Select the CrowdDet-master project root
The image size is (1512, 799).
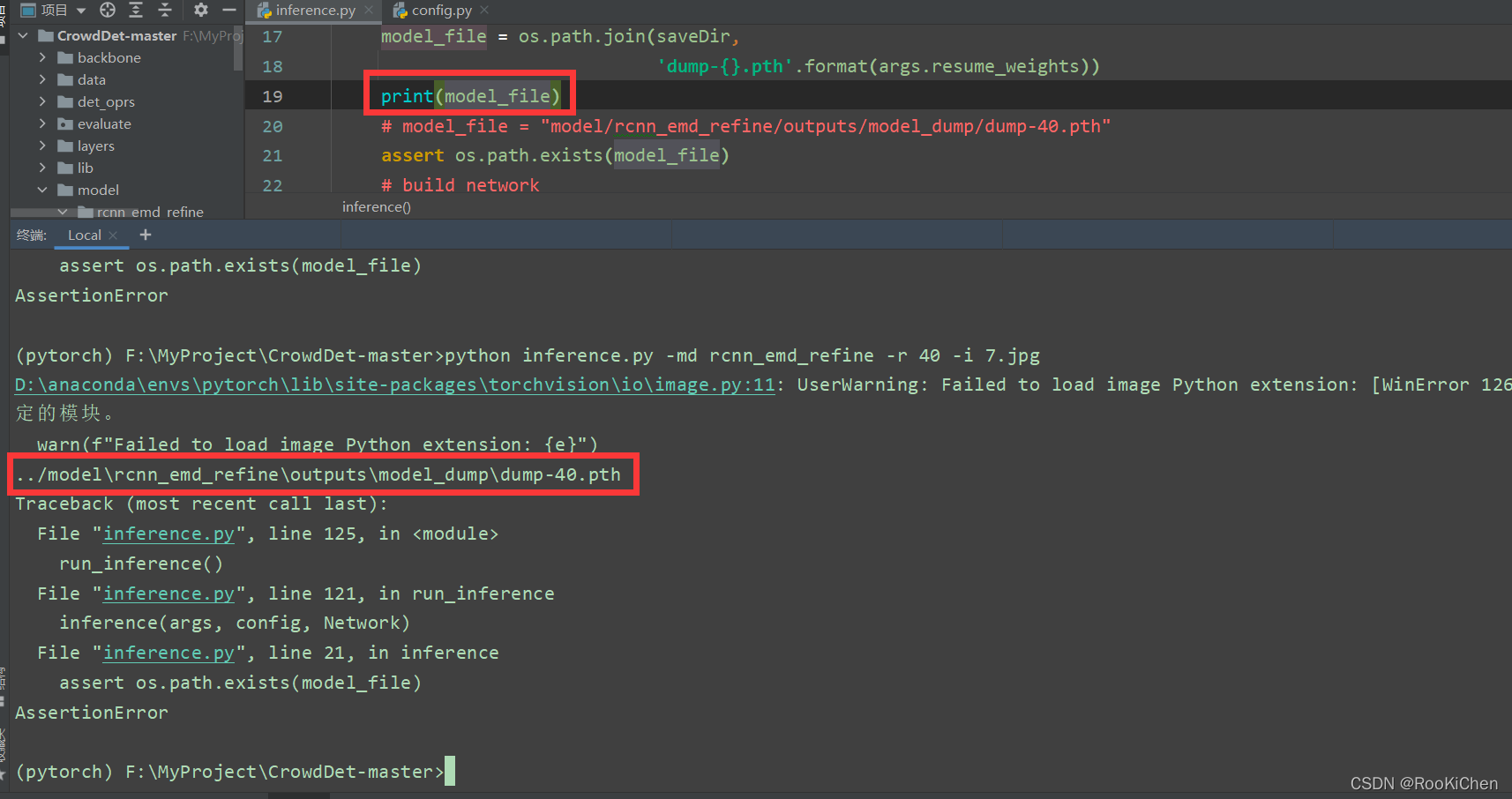pos(116,35)
